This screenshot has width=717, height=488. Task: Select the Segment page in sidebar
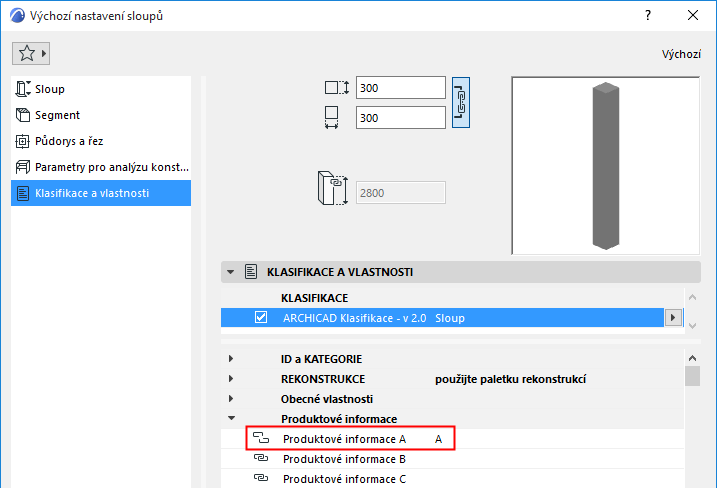(101, 115)
